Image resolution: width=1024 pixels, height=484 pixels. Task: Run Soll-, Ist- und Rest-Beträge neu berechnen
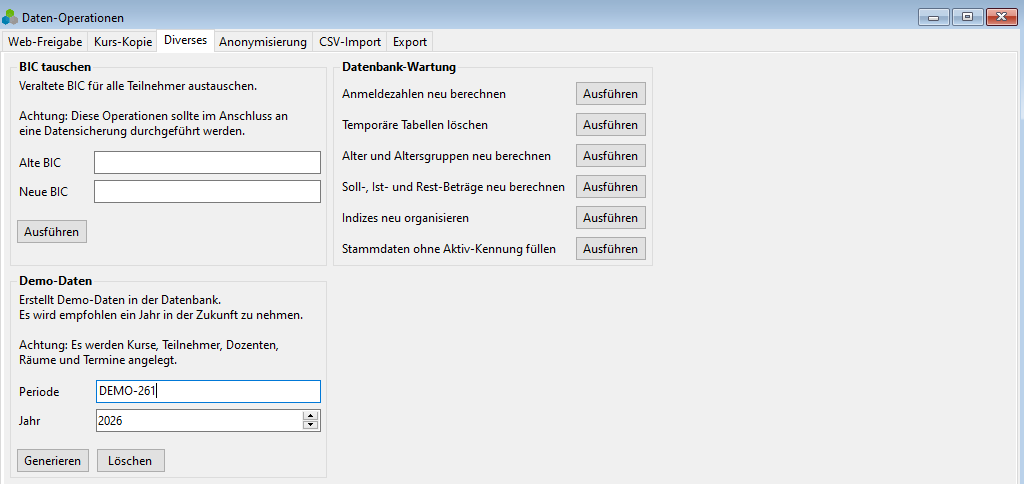coord(611,187)
